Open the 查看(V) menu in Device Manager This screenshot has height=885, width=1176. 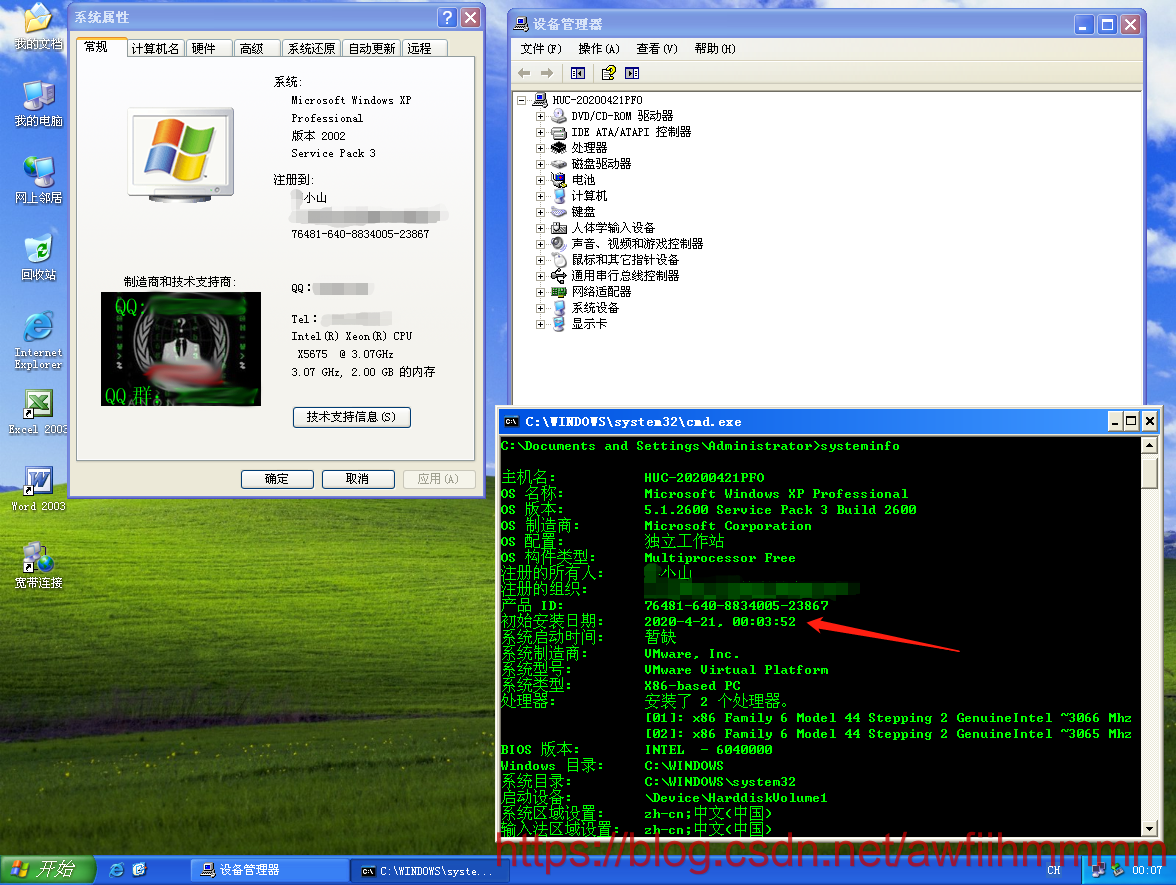point(657,49)
